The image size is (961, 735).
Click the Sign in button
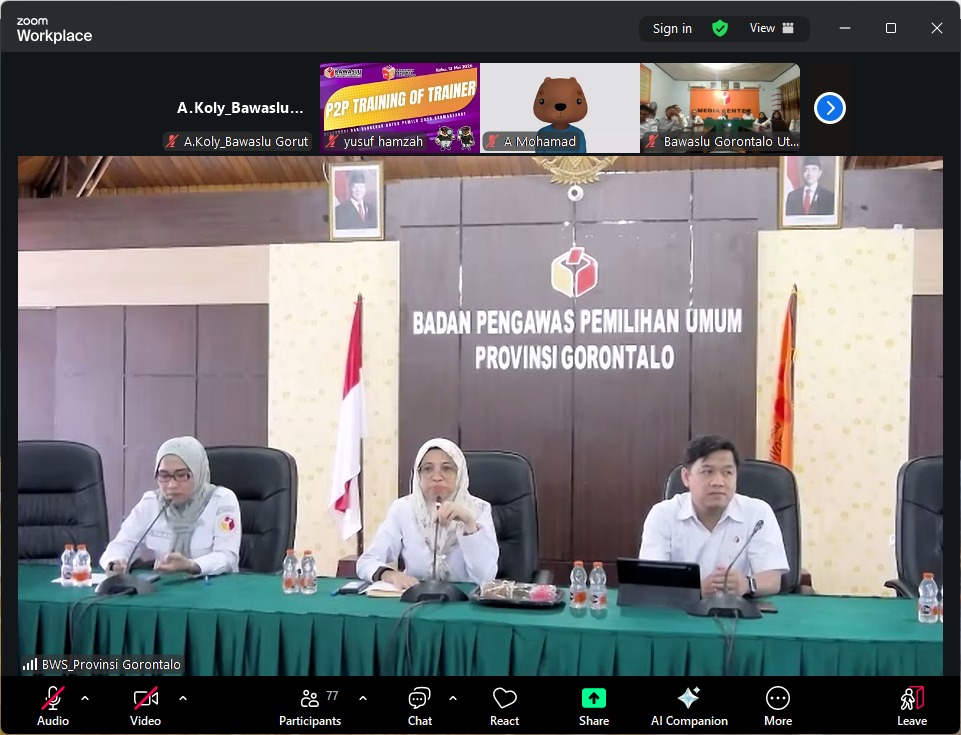[x=672, y=28]
